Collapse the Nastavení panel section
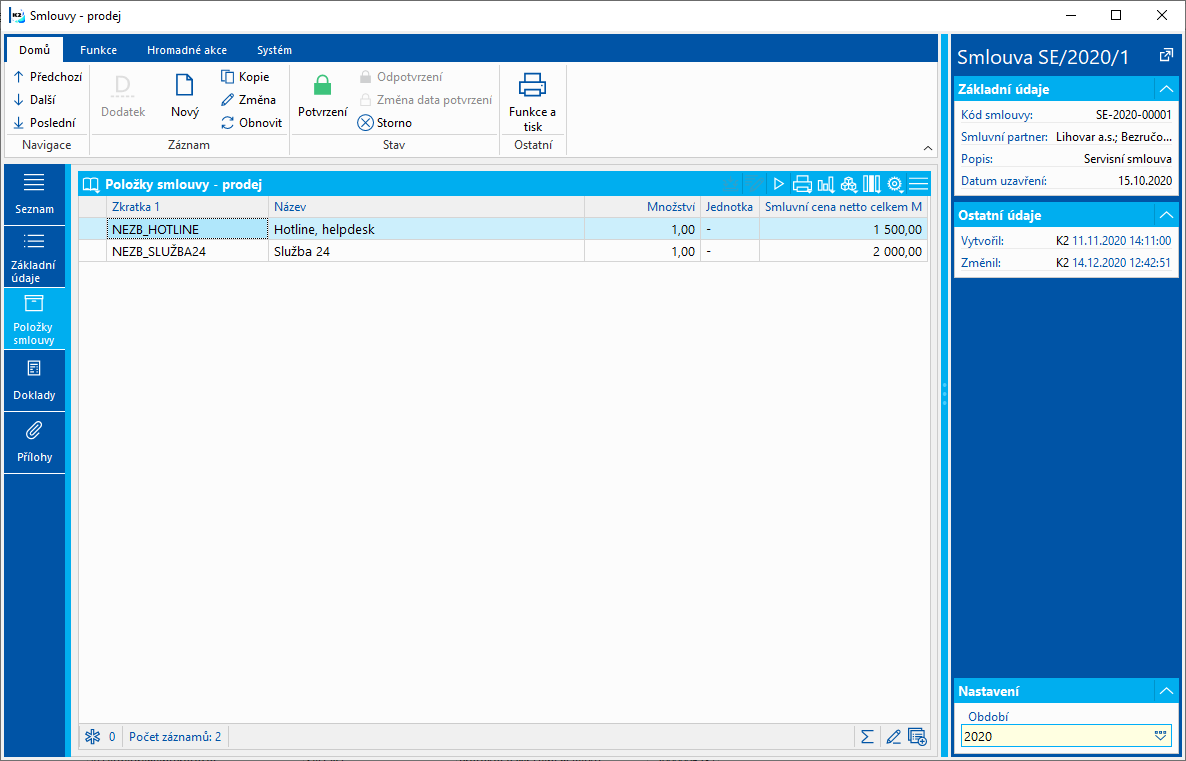Image resolution: width=1186 pixels, height=761 pixels. [x=1166, y=691]
